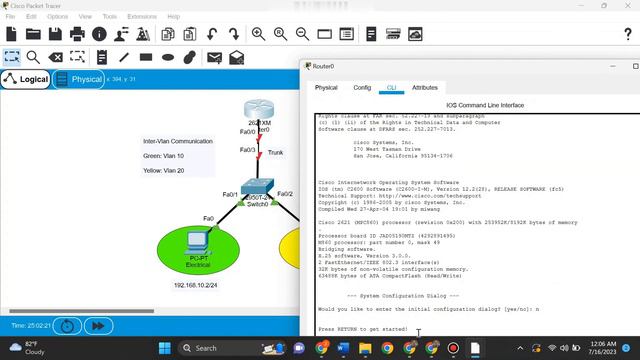The image size is (640, 360).
Task: Redo with the Redo arrow icon
Action: [234, 34]
